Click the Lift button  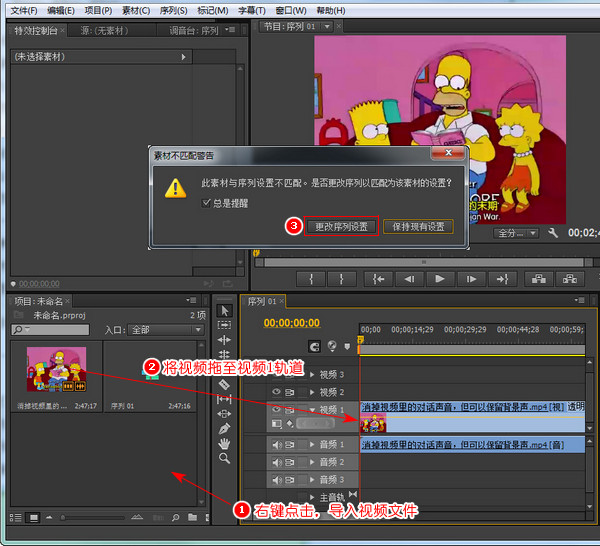point(539,279)
